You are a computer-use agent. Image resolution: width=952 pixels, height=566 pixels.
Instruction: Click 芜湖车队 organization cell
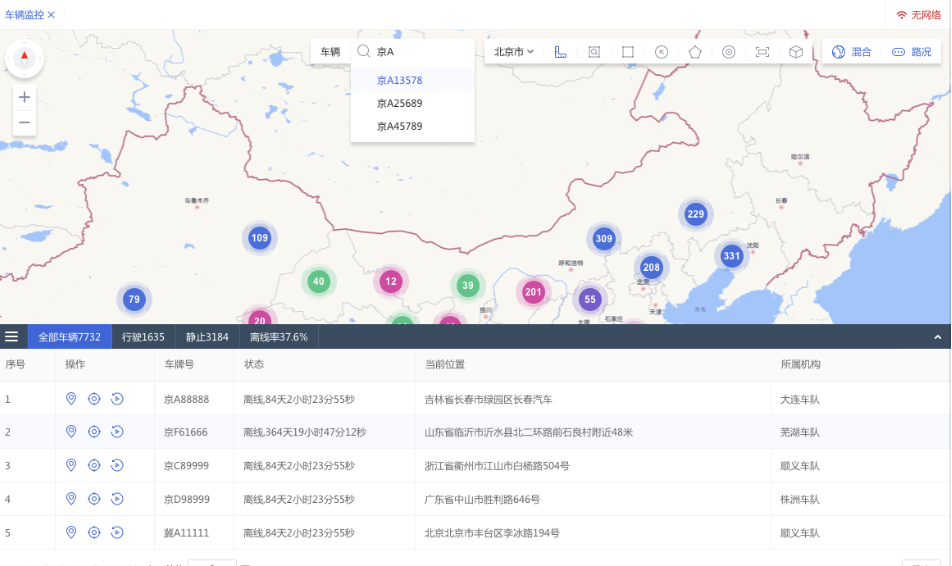(800, 432)
